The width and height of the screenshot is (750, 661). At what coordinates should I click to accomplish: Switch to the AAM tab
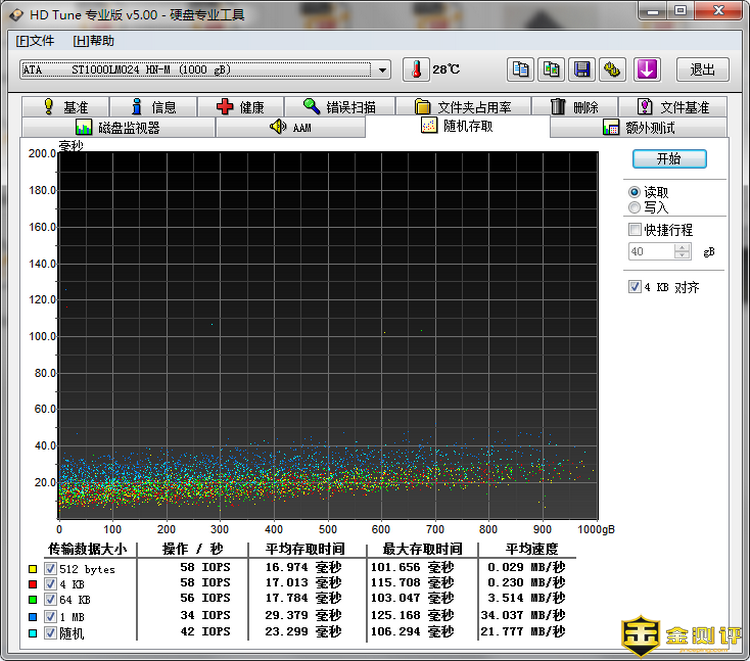(x=290, y=128)
